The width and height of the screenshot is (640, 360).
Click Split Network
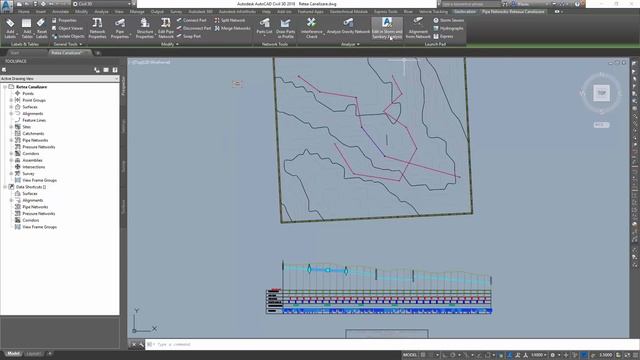coord(230,20)
